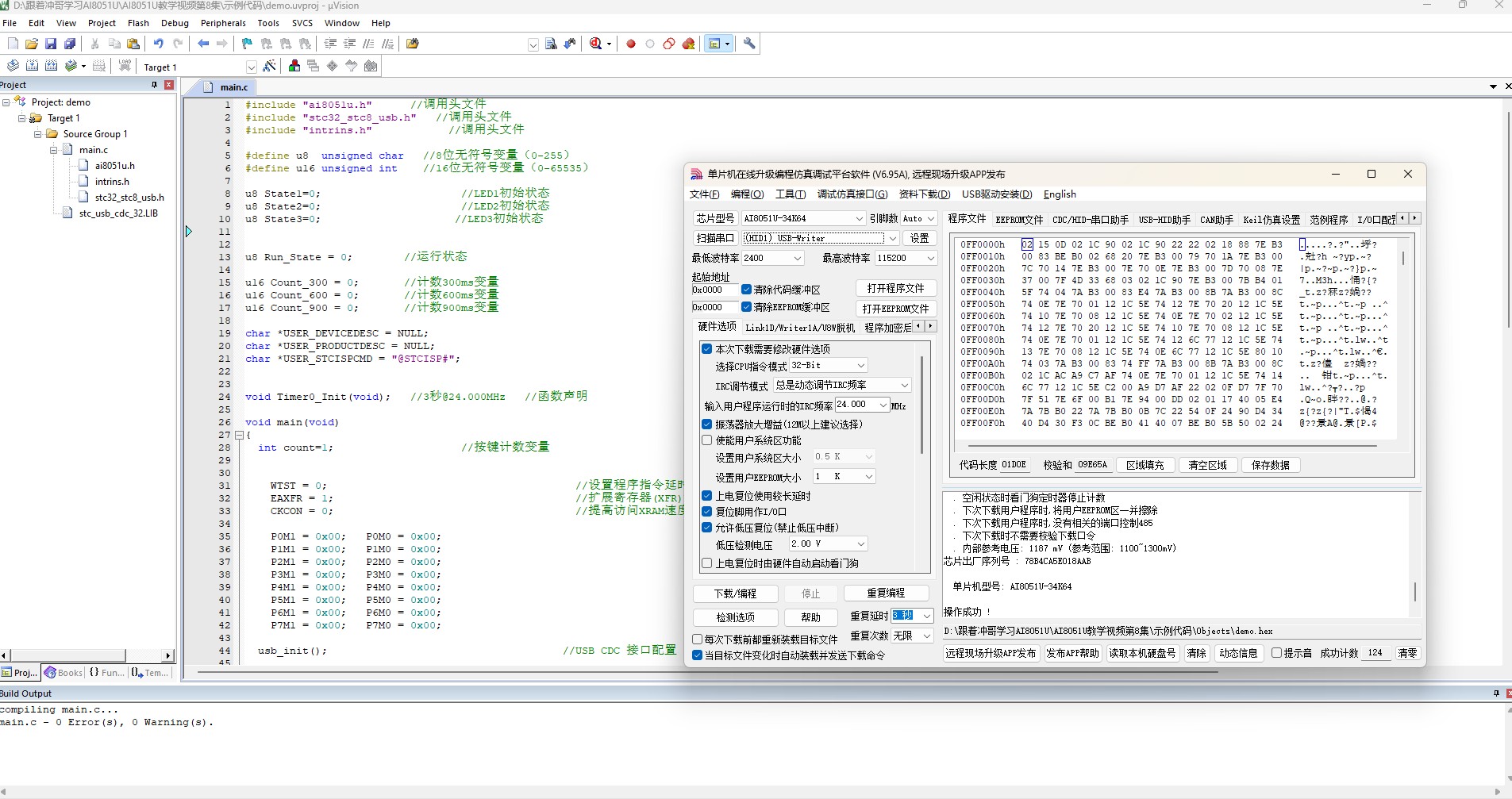Image resolution: width=1512 pixels, height=799 pixels.
Task: Toggle 清除代码缓冲区 checkbox
Action: (x=746, y=290)
